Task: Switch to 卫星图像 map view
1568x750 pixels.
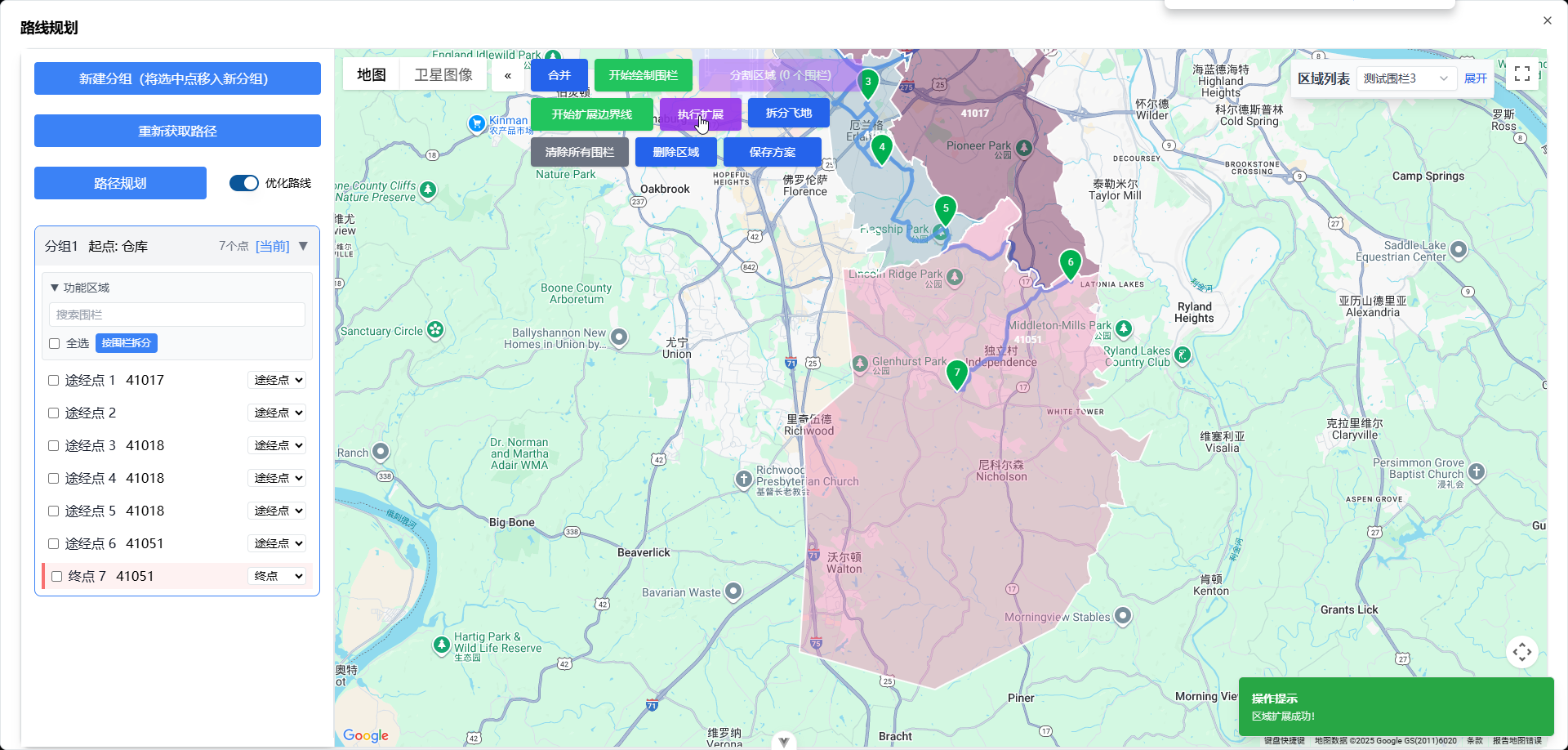Action: (x=443, y=75)
